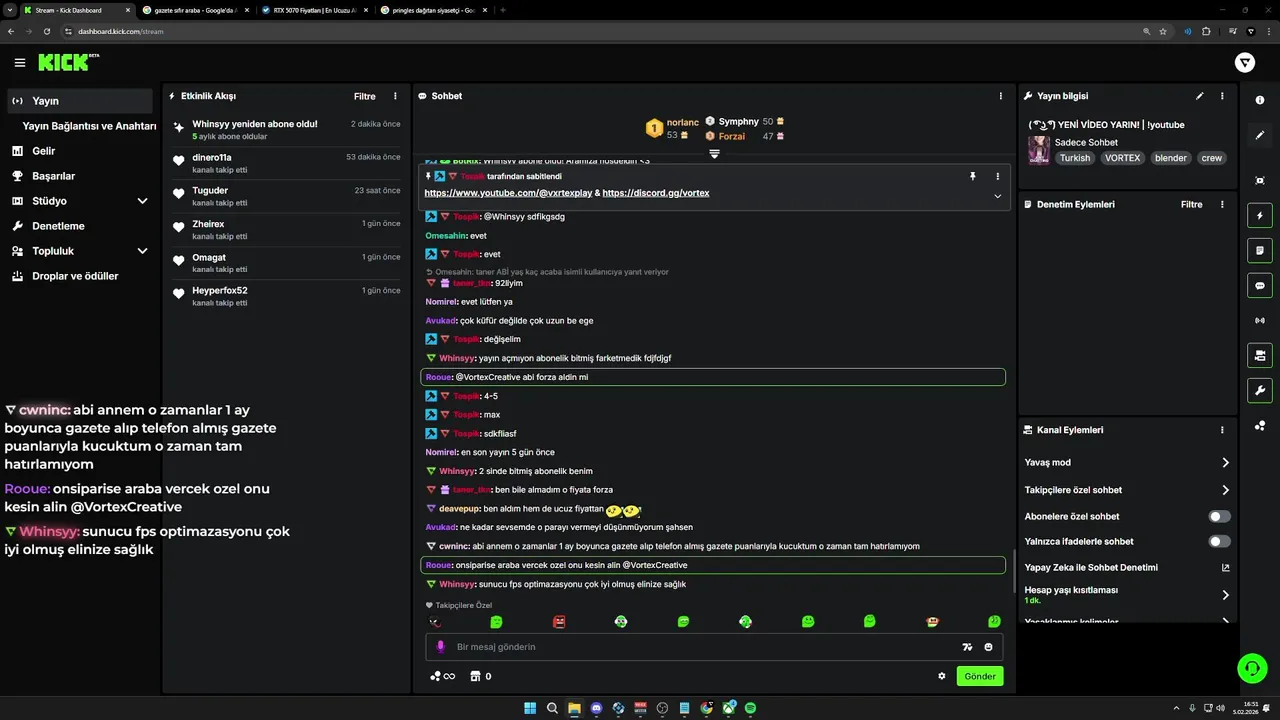1280x720 pixels.
Task: Open the hamburger menu beside Kick logo
Action: pos(20,62)
